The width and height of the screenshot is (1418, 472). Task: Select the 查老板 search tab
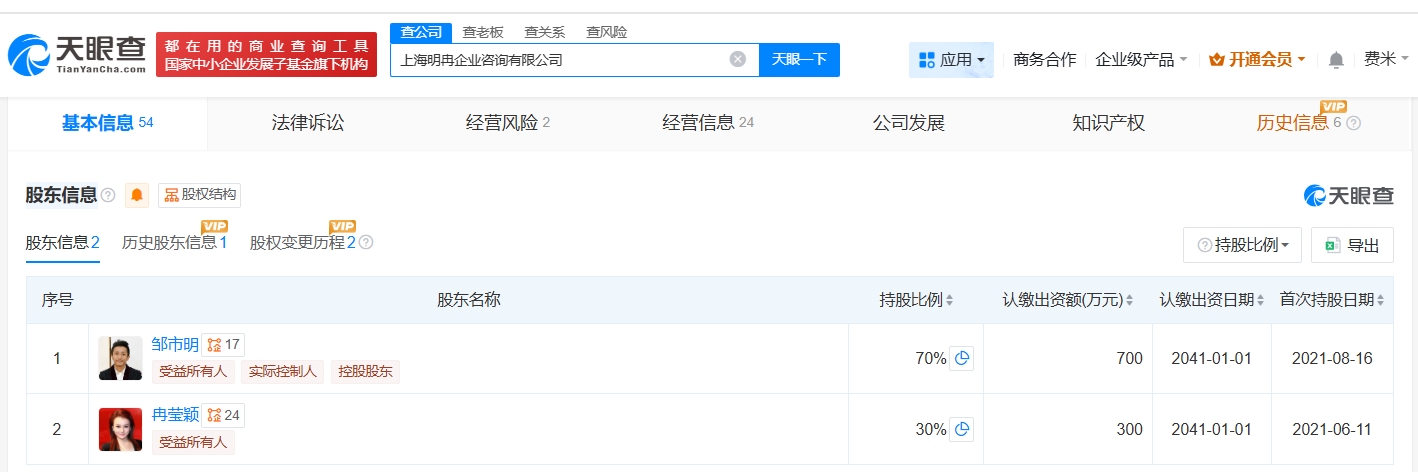(x=482, y=32)
